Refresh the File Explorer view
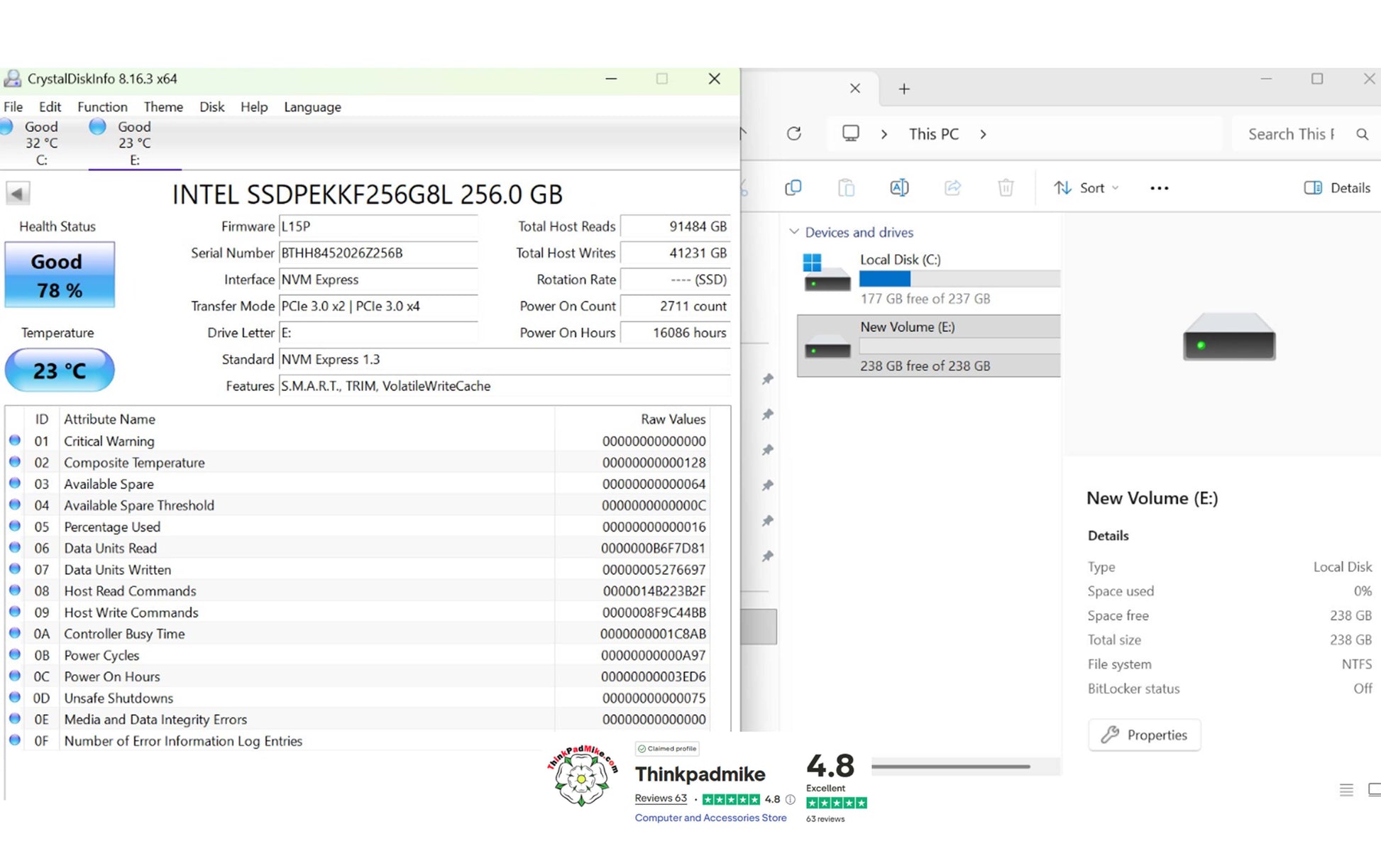 point(794,133)
